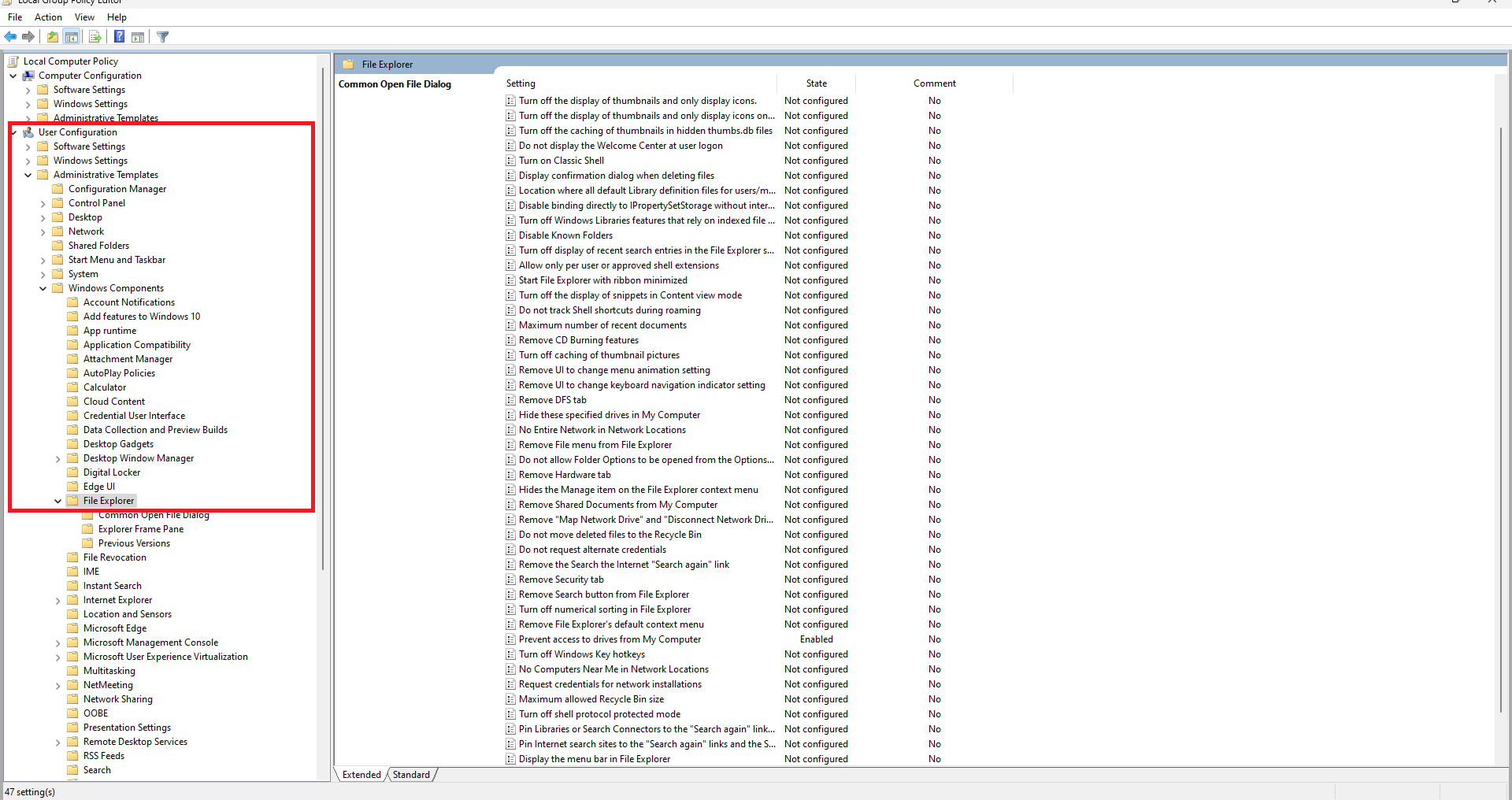Expand the Desktop Window Manager folder
This screenshot has width=1512, height=800.
pos(58,458)
